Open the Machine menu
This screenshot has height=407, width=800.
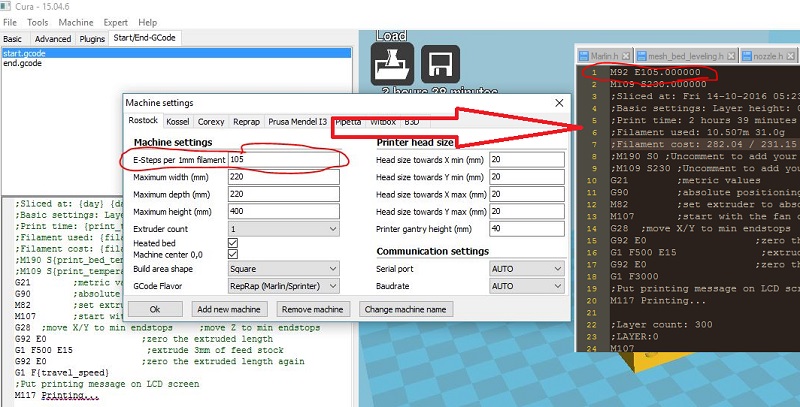(x=76, y=22)
